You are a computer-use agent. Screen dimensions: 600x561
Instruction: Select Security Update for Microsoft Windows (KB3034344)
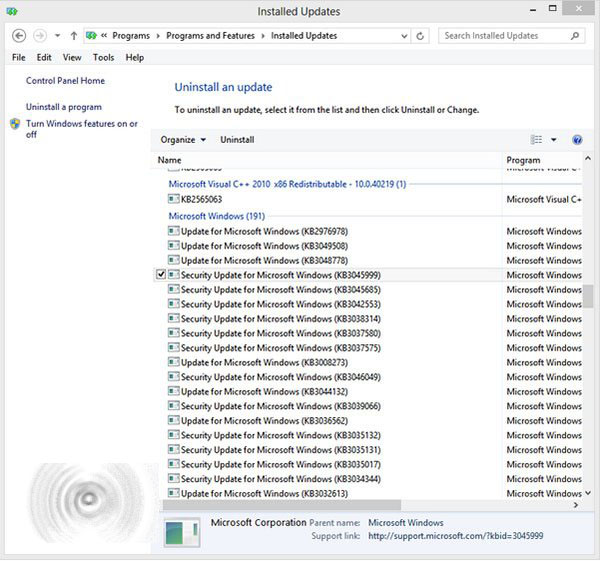point(280,479)
